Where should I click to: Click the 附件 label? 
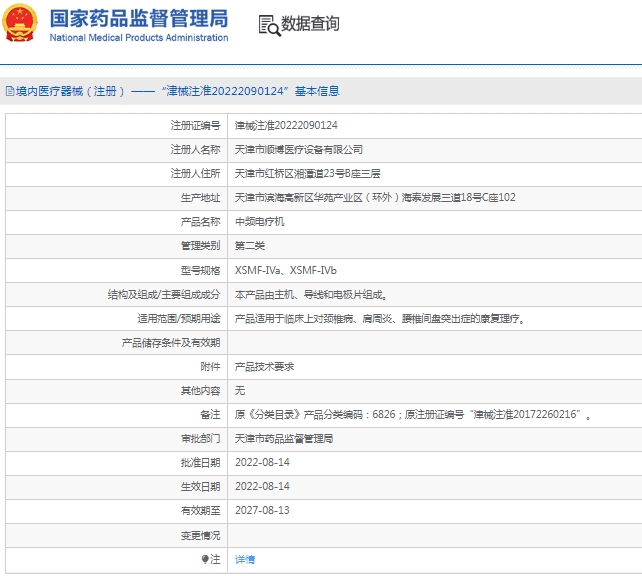pos(210,366)
